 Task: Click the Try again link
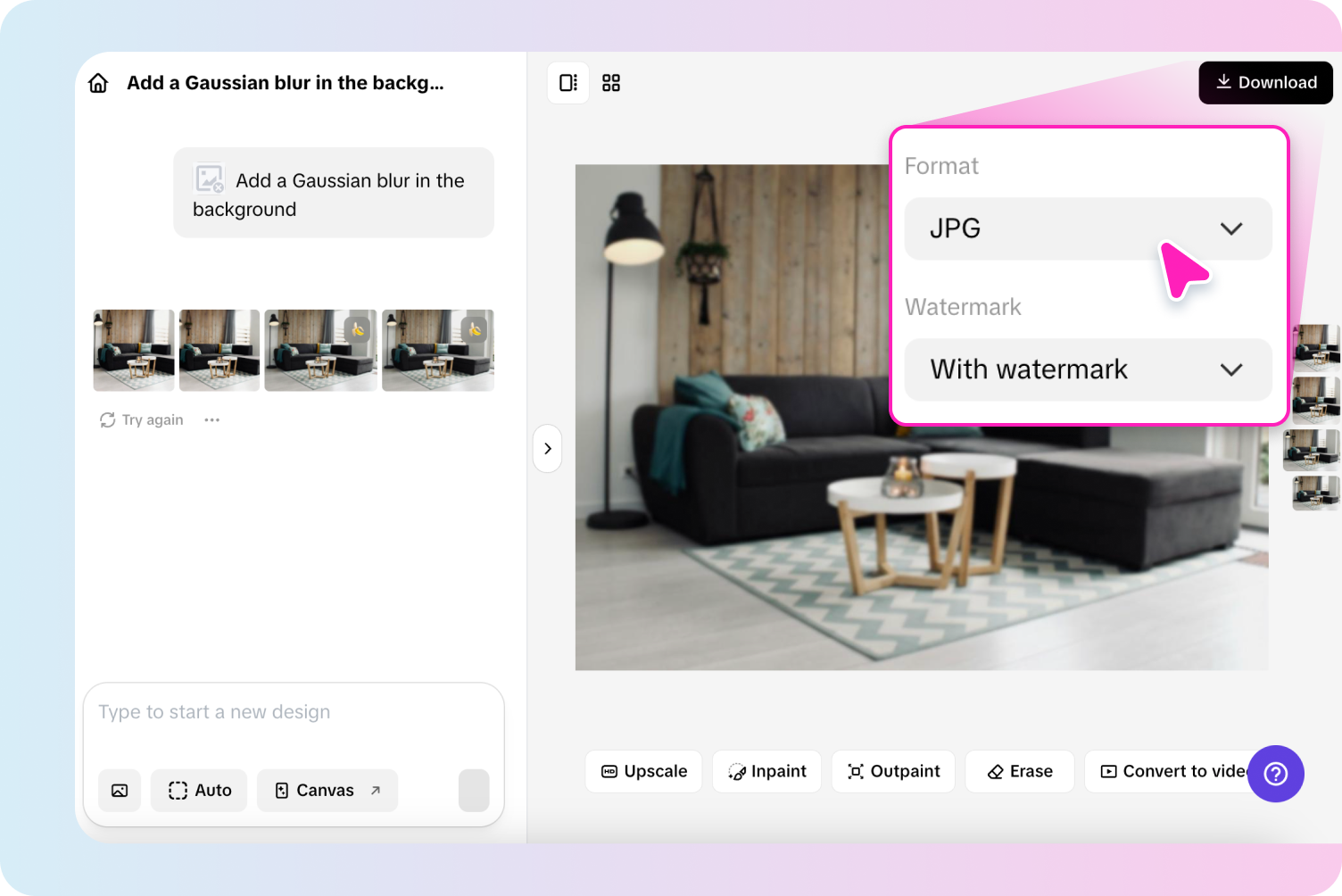pos(141,419)
